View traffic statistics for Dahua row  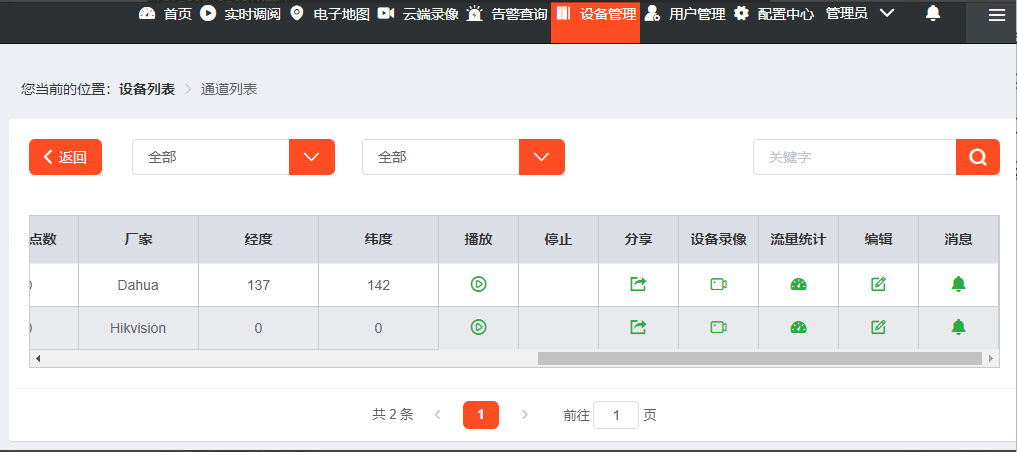point(798,285)
